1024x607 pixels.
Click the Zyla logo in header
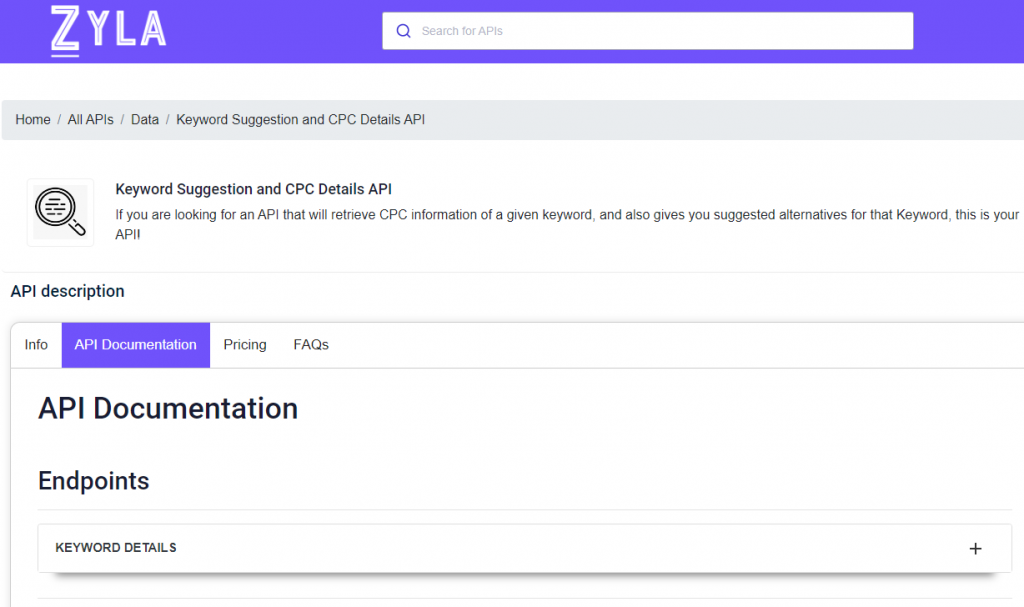click(109, 30)
